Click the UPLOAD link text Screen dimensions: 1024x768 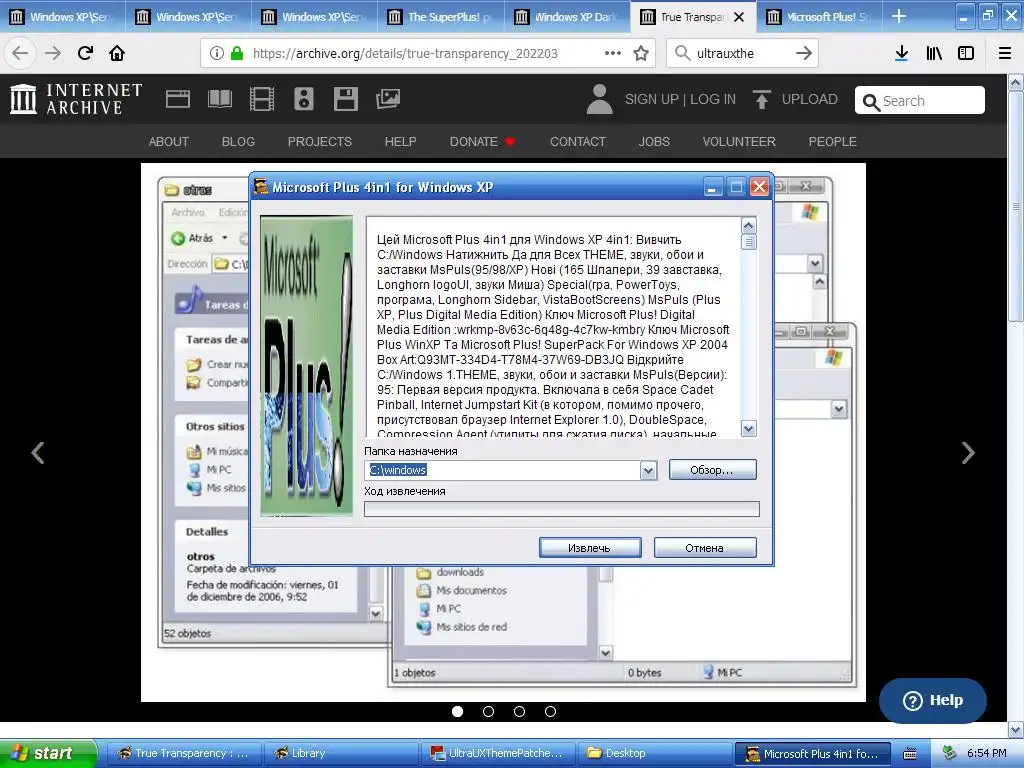coord(810,99)
